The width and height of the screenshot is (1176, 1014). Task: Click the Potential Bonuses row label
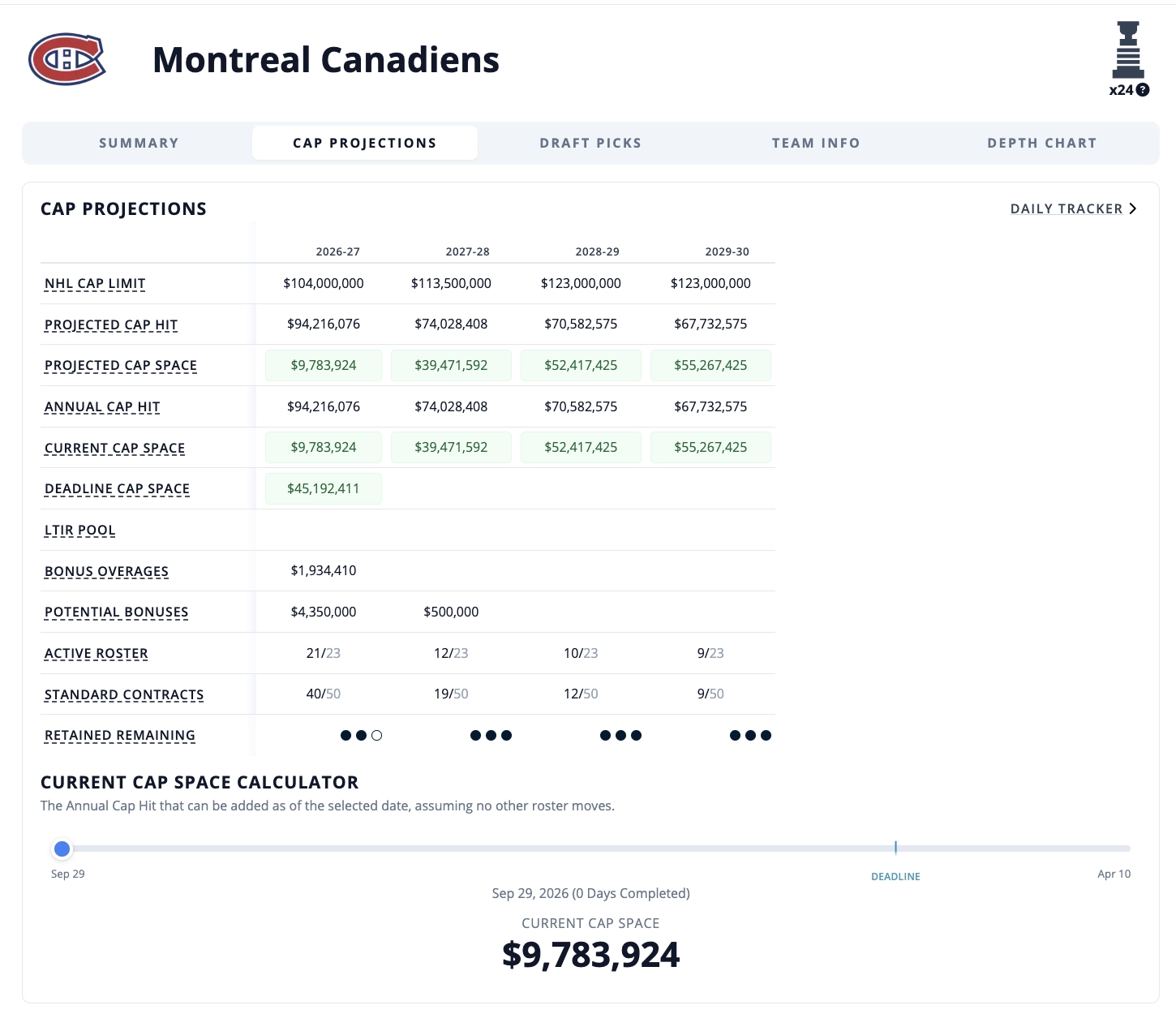coord(116,612)
